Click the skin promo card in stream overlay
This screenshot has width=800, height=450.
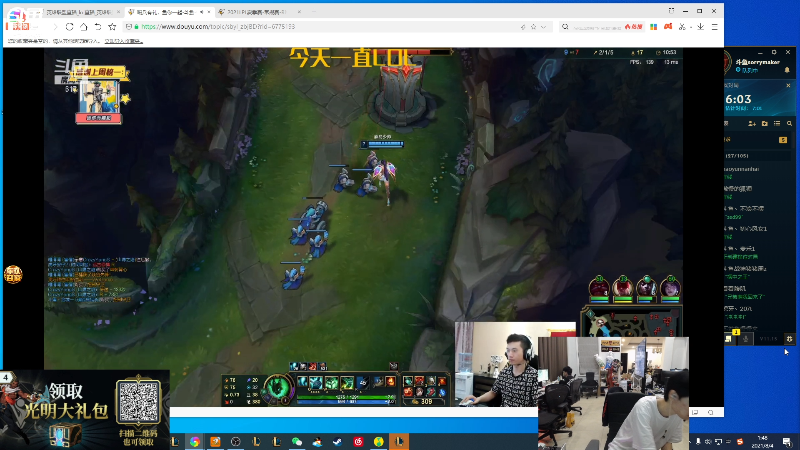point(99,95)
